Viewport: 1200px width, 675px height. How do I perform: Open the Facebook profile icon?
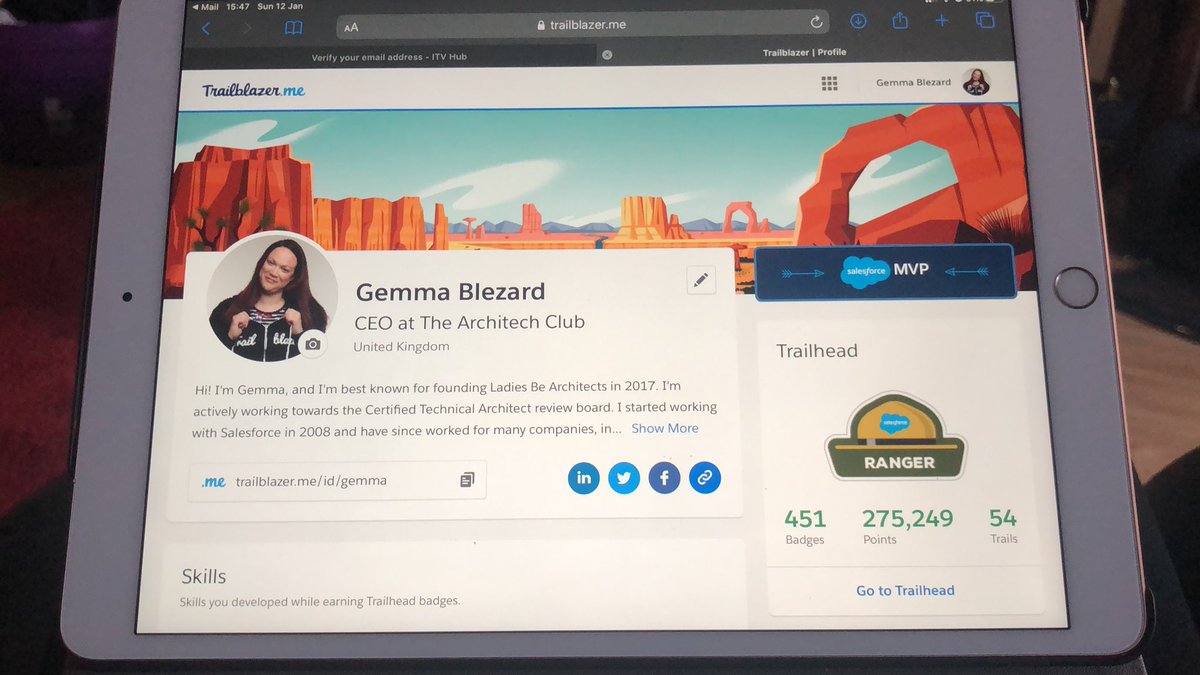(x=664, y=478)
